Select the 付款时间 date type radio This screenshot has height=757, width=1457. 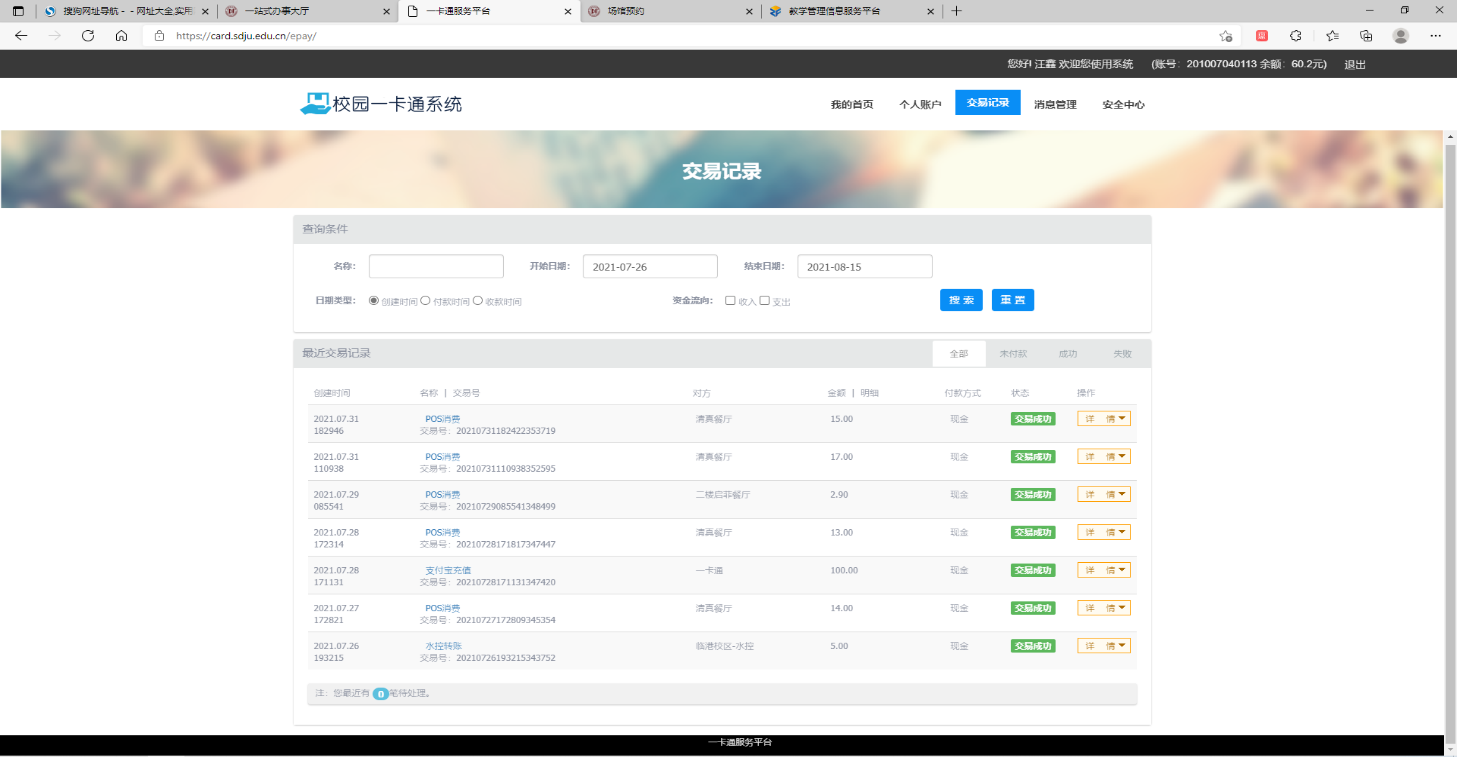426,300
